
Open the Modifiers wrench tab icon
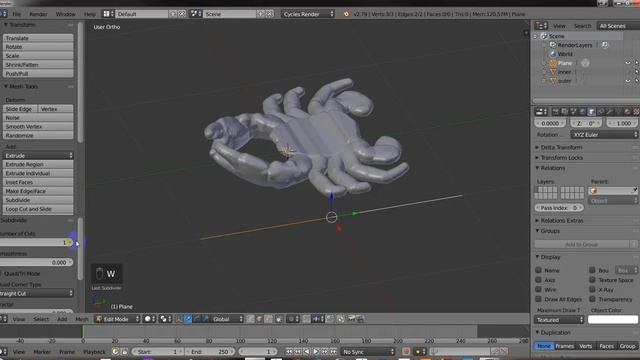click(609, 111)
